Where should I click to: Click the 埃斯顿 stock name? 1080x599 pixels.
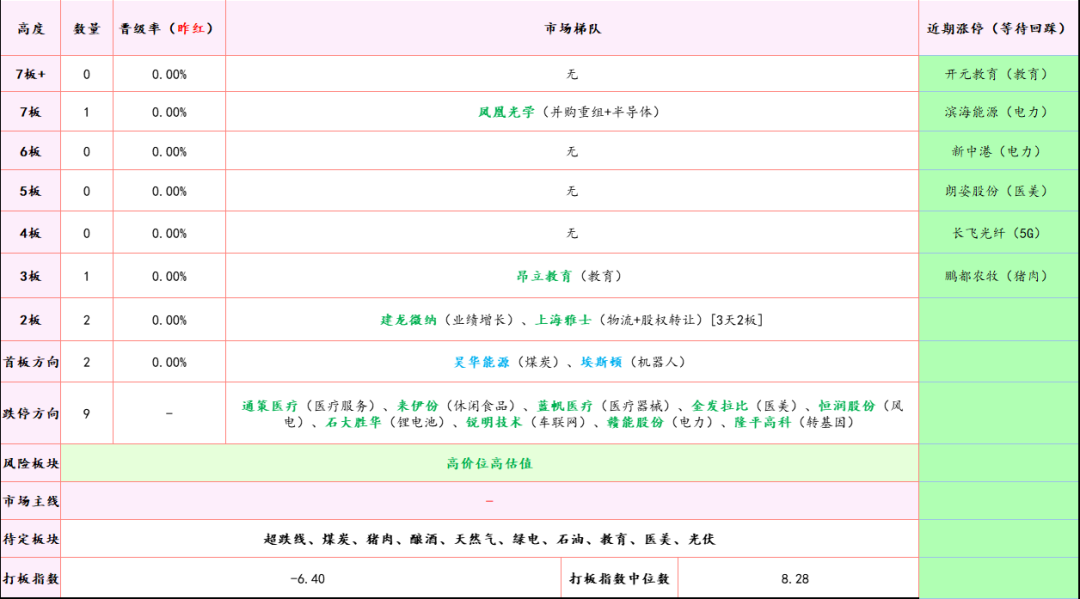click(x=601, y=362)
